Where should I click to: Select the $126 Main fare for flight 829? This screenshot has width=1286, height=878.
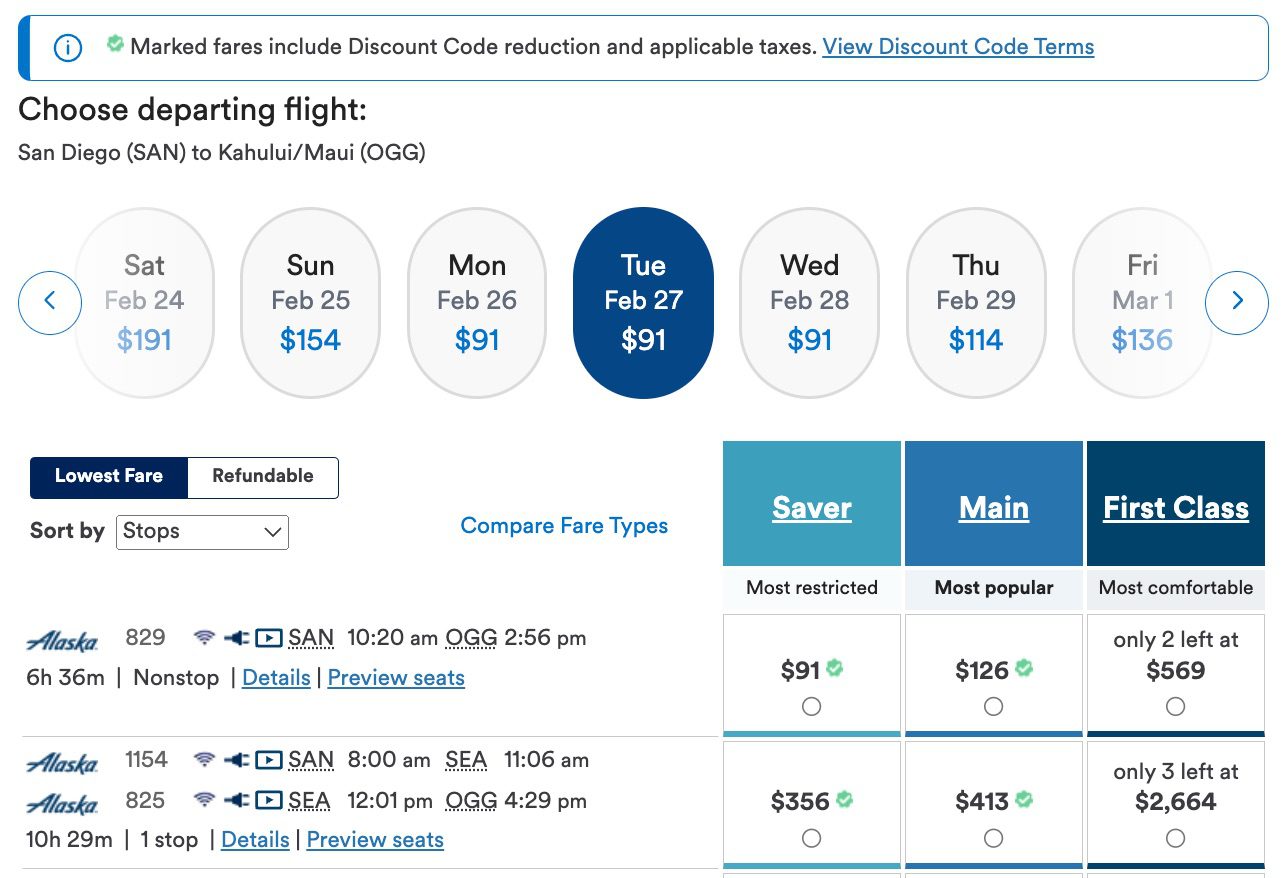tap(993, 706)
